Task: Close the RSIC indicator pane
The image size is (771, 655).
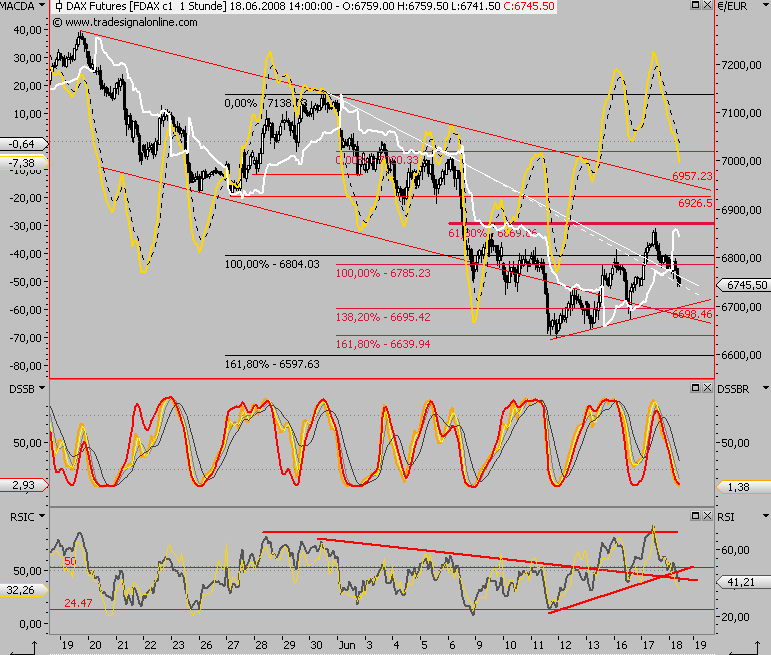Action: [x=707, y=516]
